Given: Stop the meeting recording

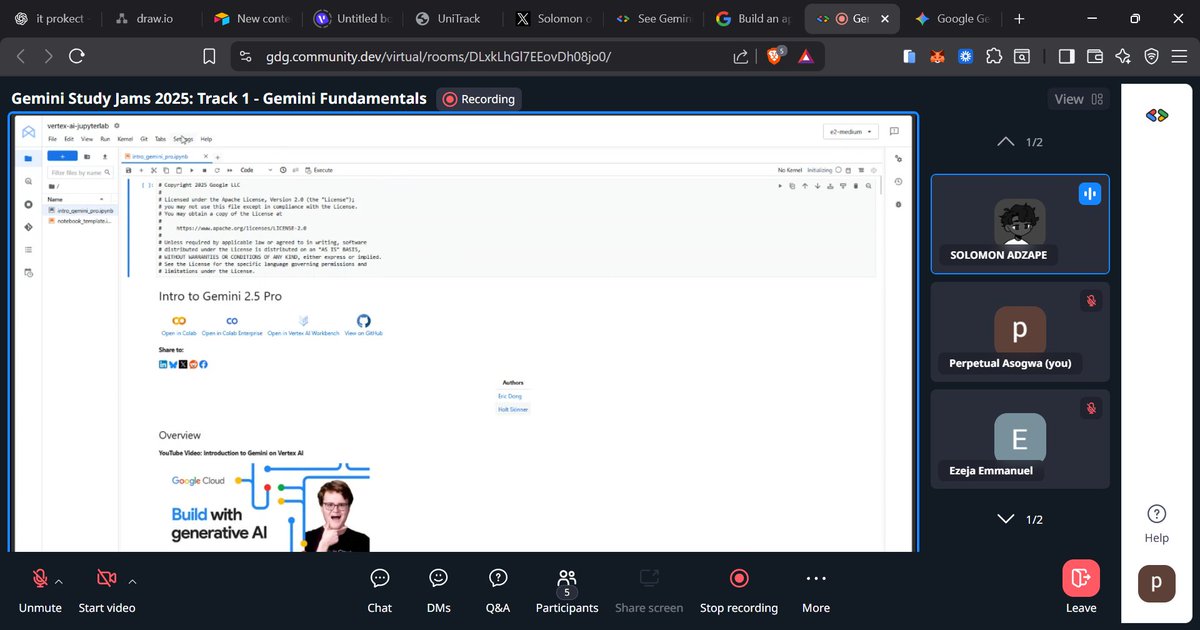Looking at the screenshot, I should tap(738, 590).
